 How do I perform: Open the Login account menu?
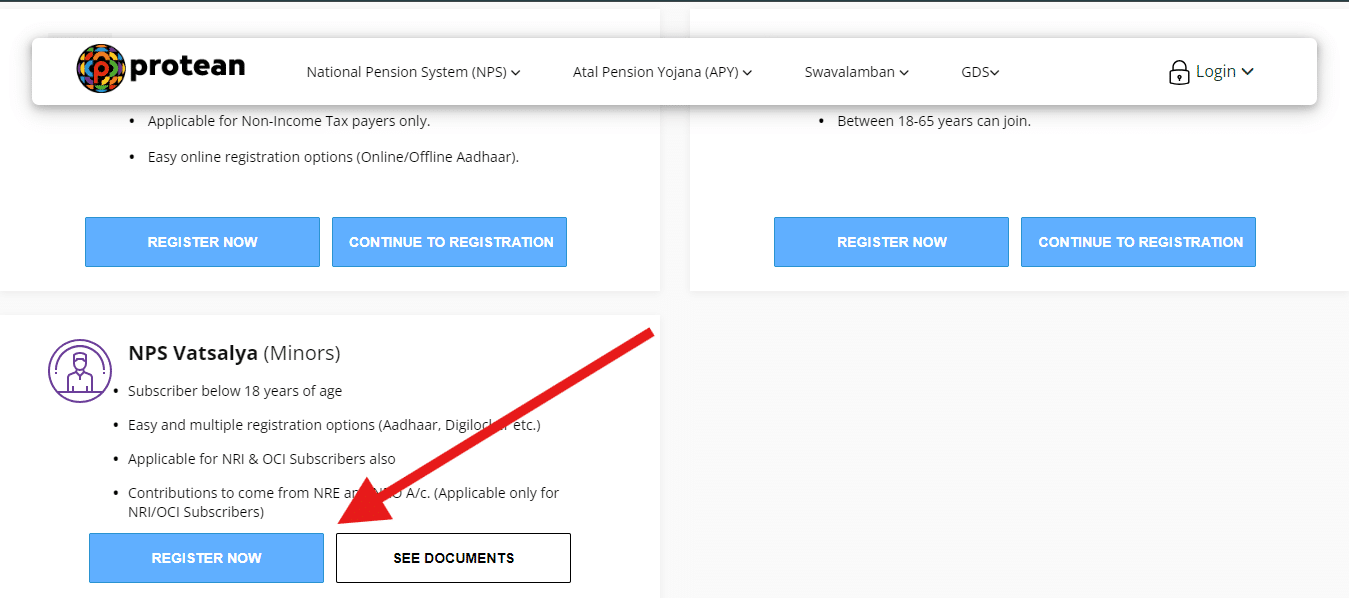pos(1216,70)
